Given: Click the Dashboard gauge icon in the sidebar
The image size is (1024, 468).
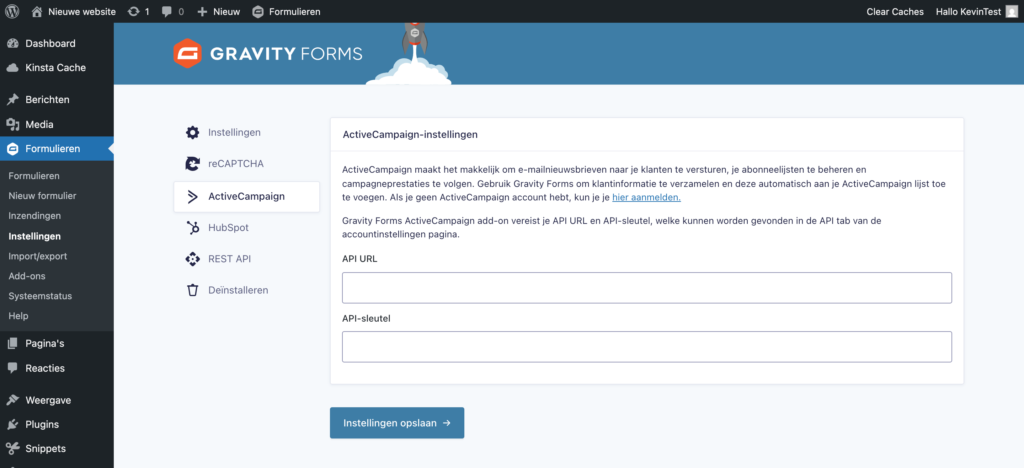Looking at the screenshot, I should click(12, 44).
